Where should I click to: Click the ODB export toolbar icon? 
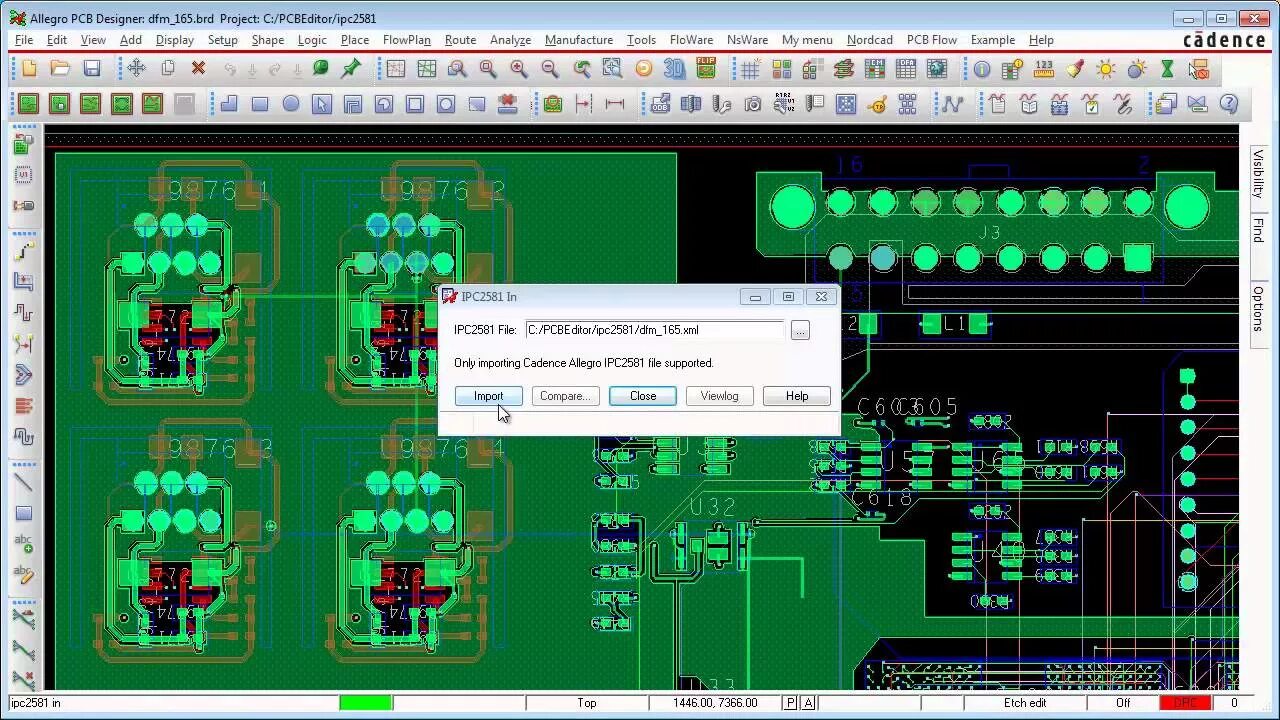(x=660, y=104)
